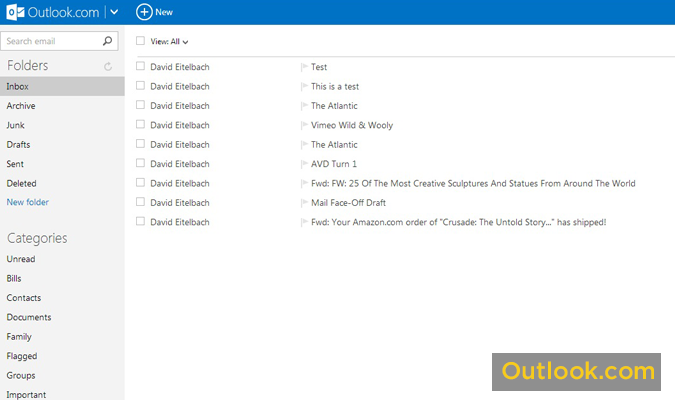675x400 pixels.
Task: Filter by the Groups category
Action: tap(21, 375)
